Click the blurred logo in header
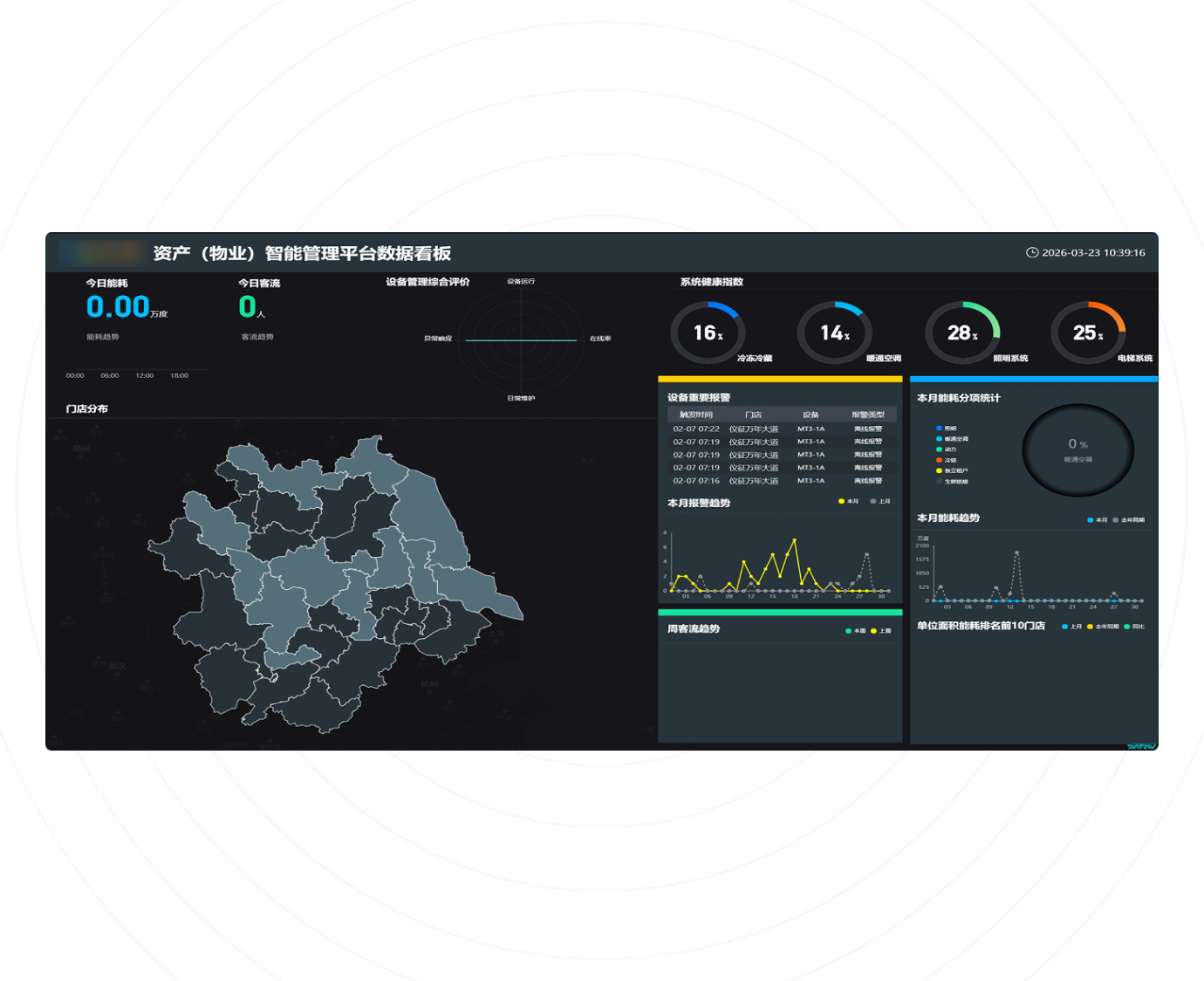 click(100, 253)
